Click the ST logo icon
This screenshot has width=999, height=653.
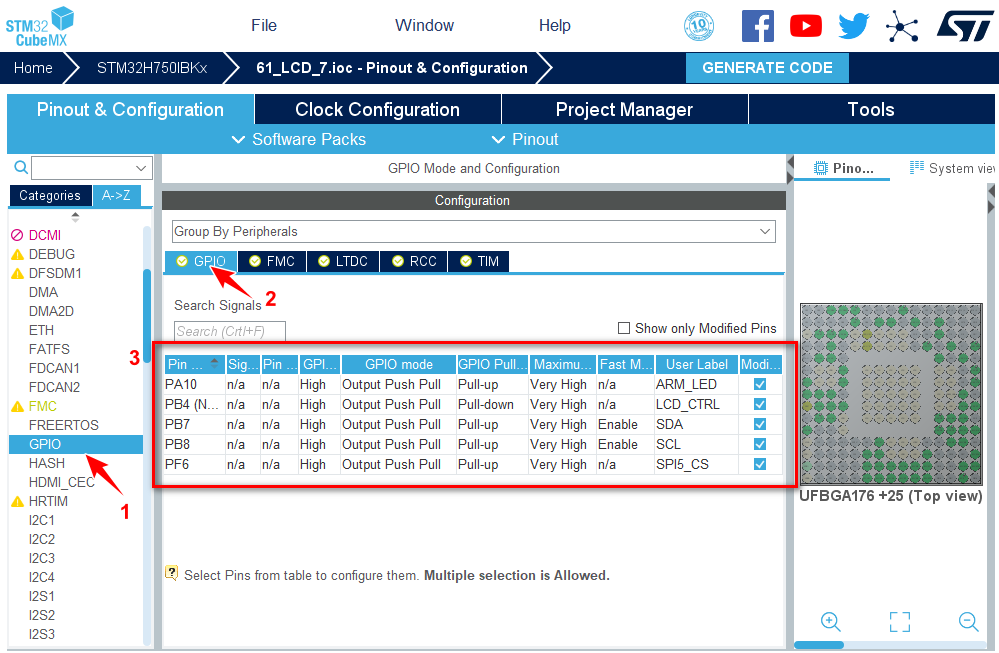click(x=964, y=26)
